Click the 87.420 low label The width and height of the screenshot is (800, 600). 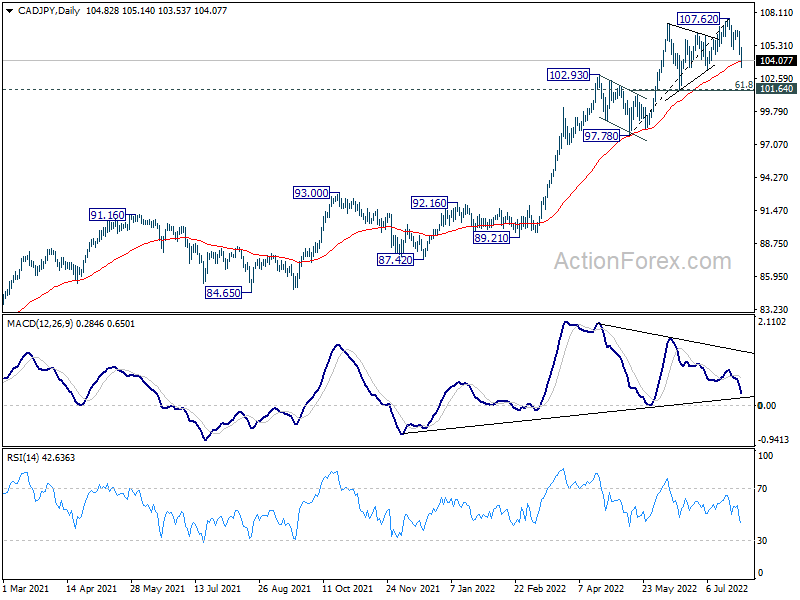pos(395,260)
